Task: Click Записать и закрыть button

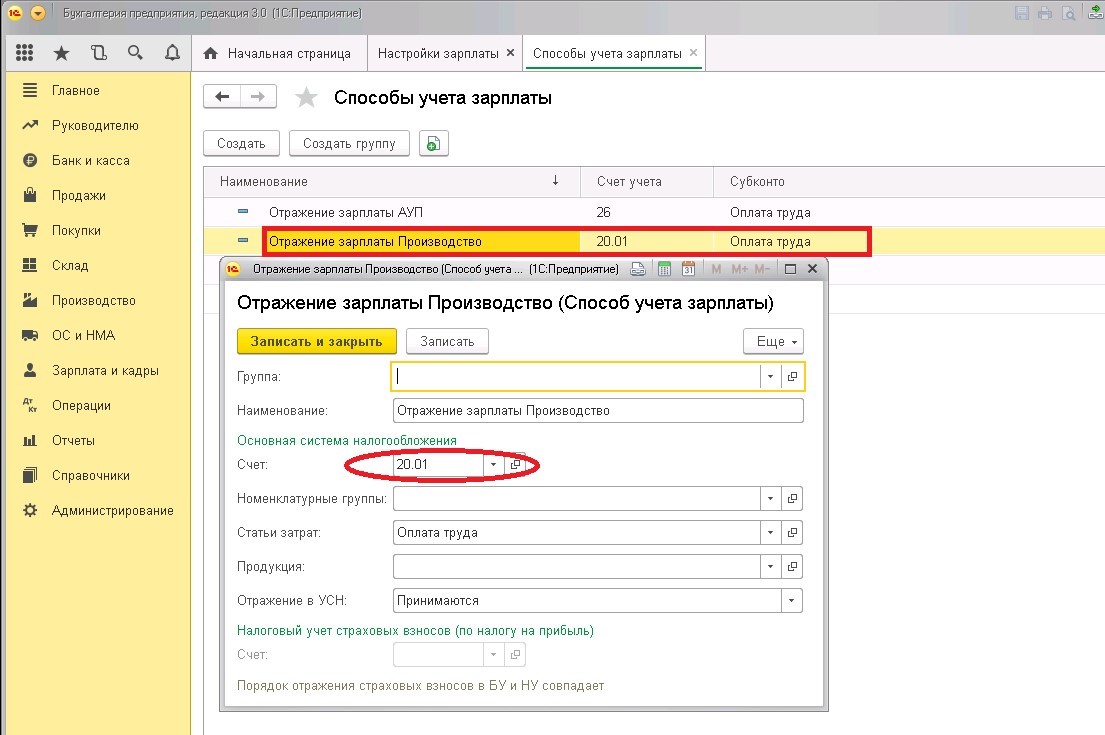Action: pyautogui.click(x=316, y=341)
